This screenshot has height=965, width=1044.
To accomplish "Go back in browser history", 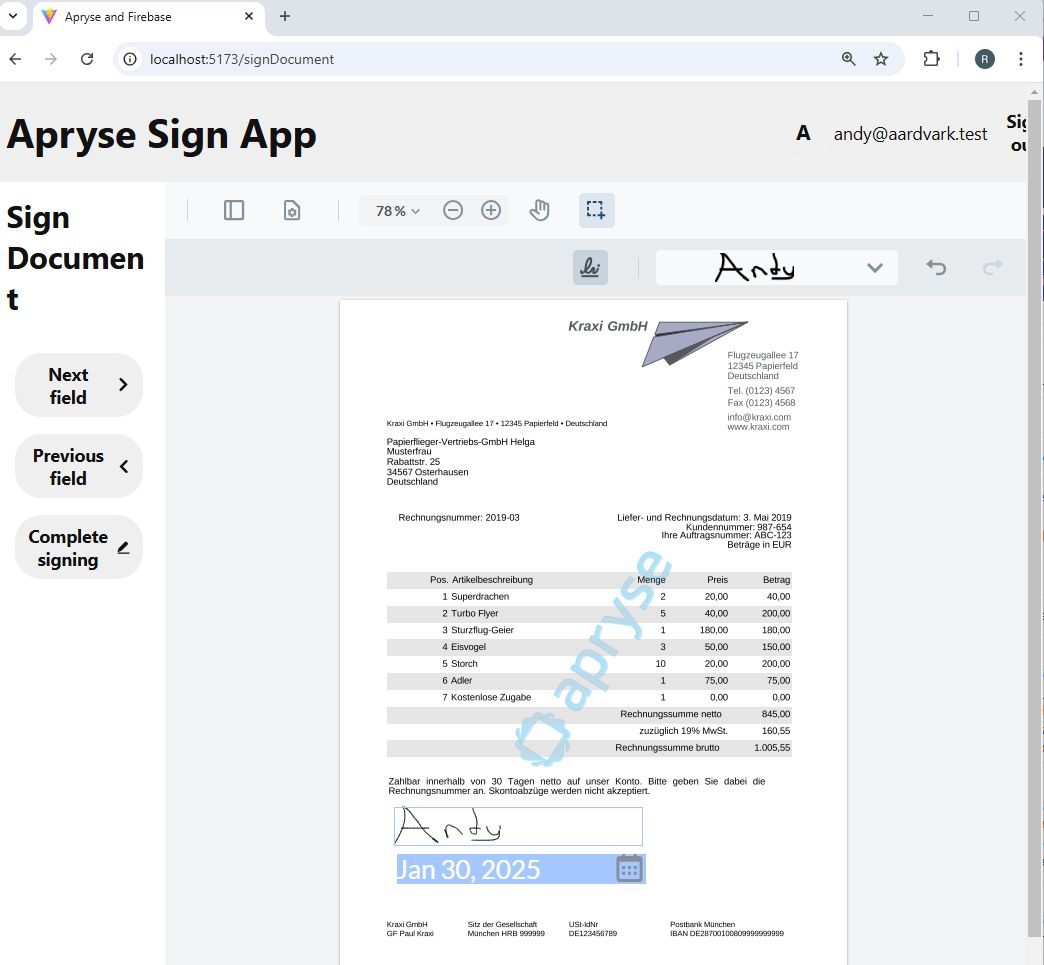I will (15, 59).
